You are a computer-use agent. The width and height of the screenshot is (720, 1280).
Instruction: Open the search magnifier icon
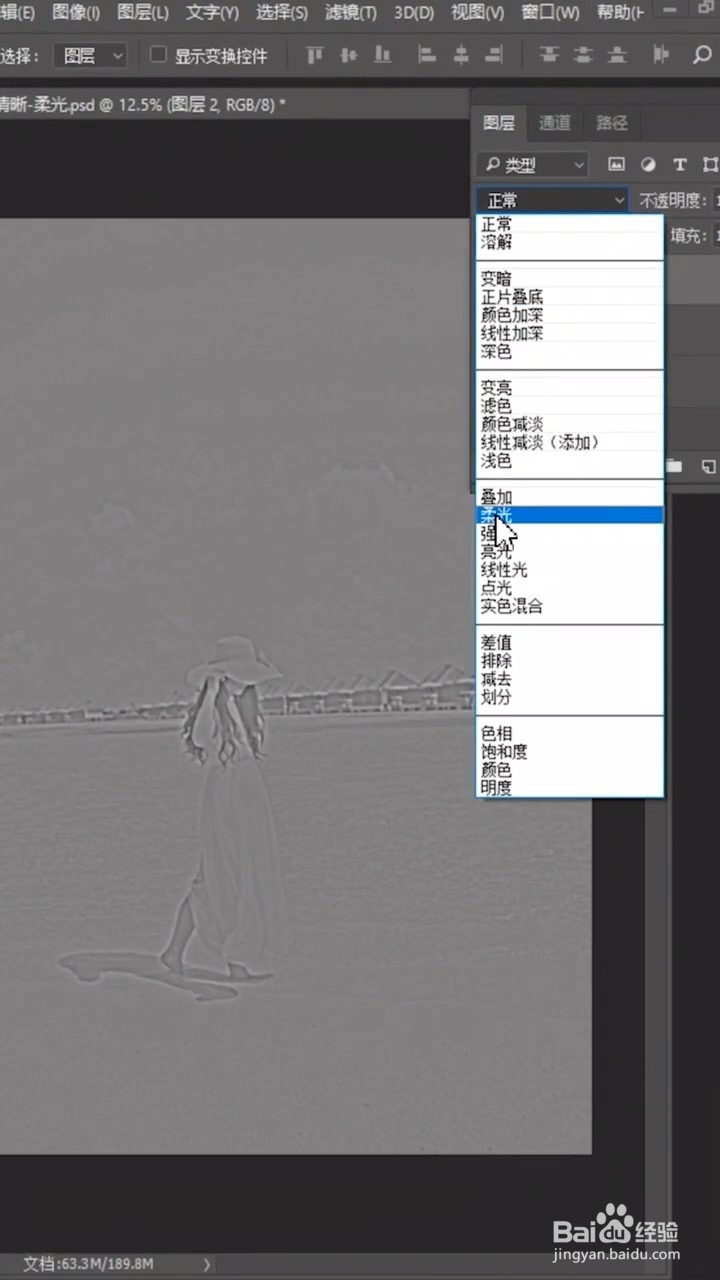(x=702, y=55)
